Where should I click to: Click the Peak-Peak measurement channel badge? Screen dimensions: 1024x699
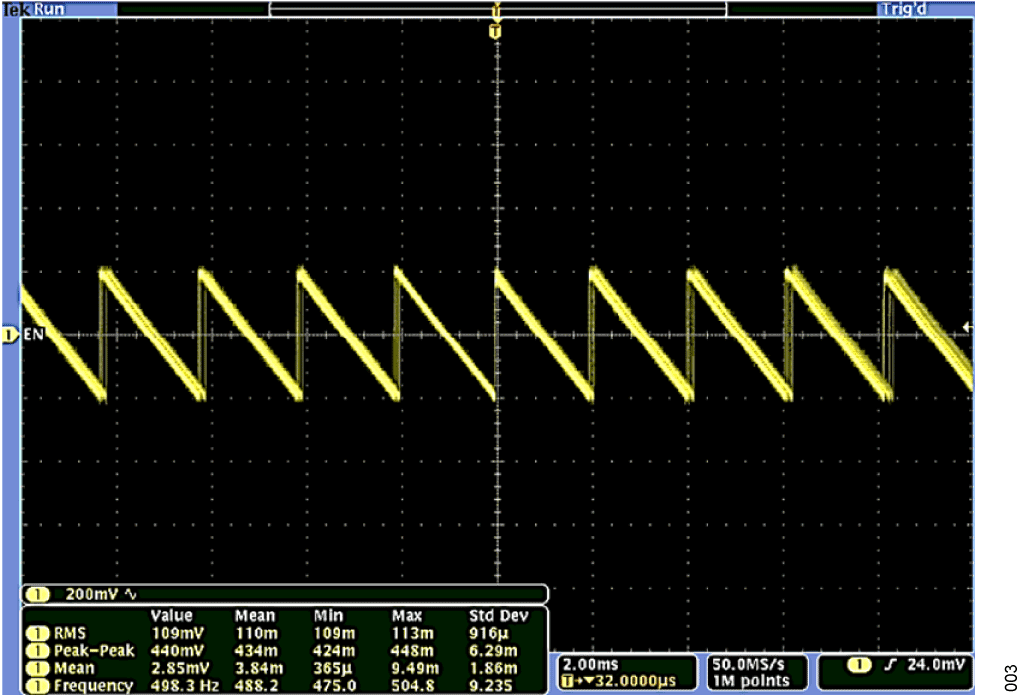38,651
